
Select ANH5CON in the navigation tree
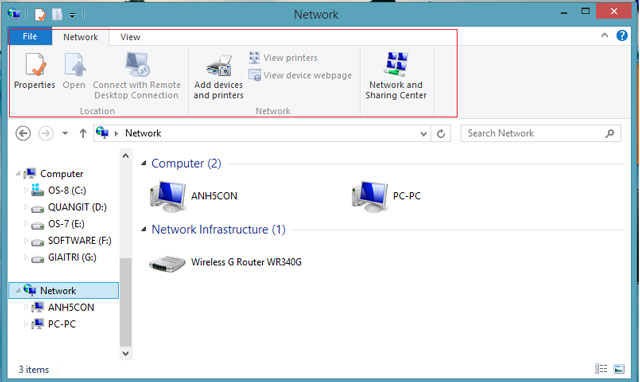pyautogui.click(x=63, y=307)
